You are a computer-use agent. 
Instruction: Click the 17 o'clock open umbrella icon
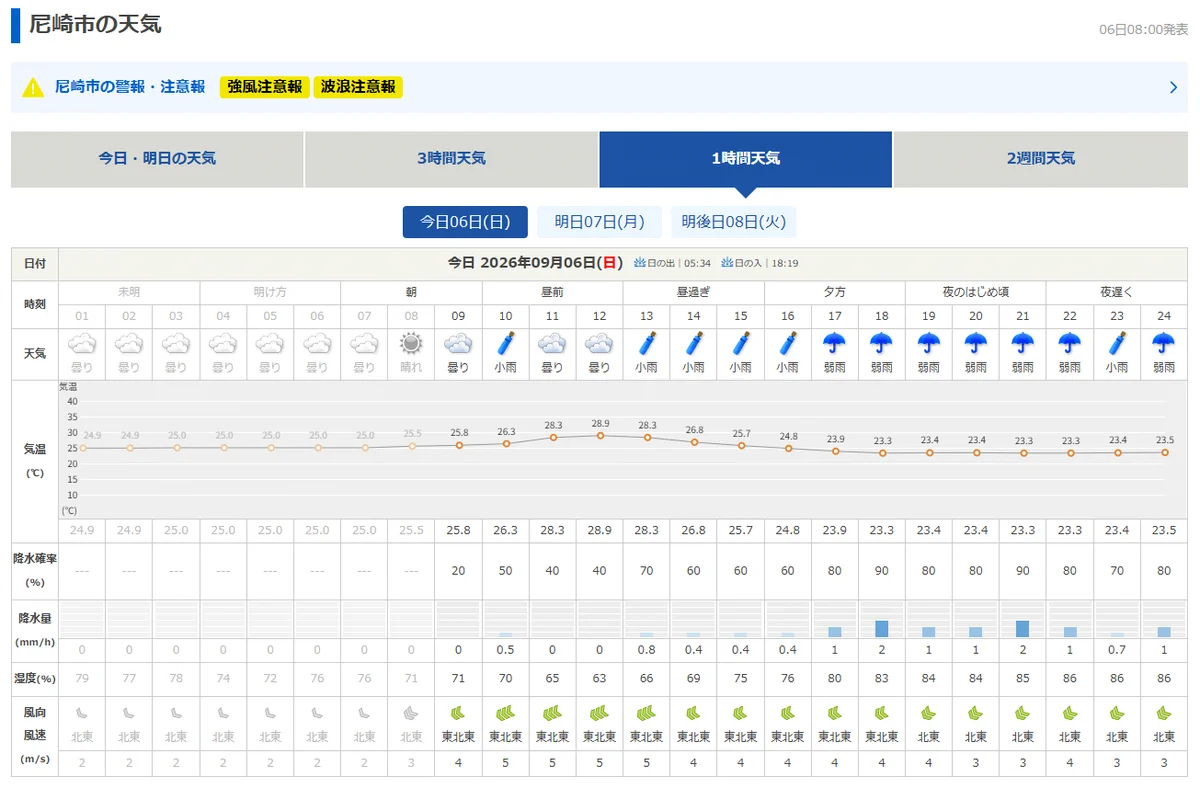pos(835,343)
